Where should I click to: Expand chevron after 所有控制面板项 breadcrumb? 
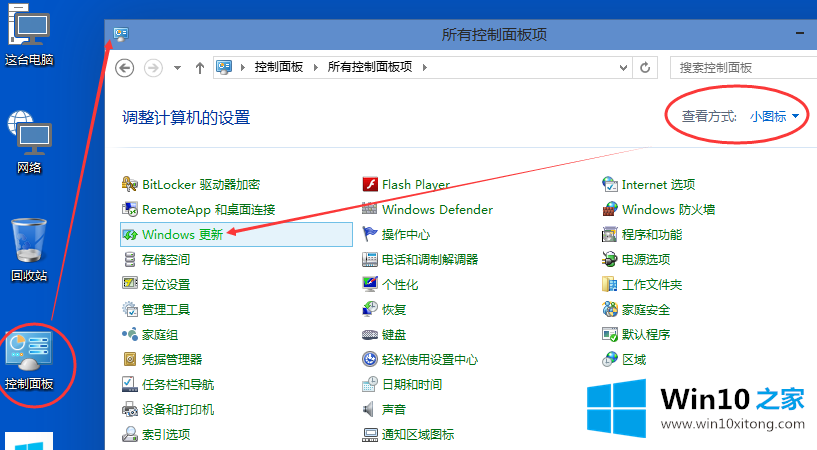(x=425, y=68)
